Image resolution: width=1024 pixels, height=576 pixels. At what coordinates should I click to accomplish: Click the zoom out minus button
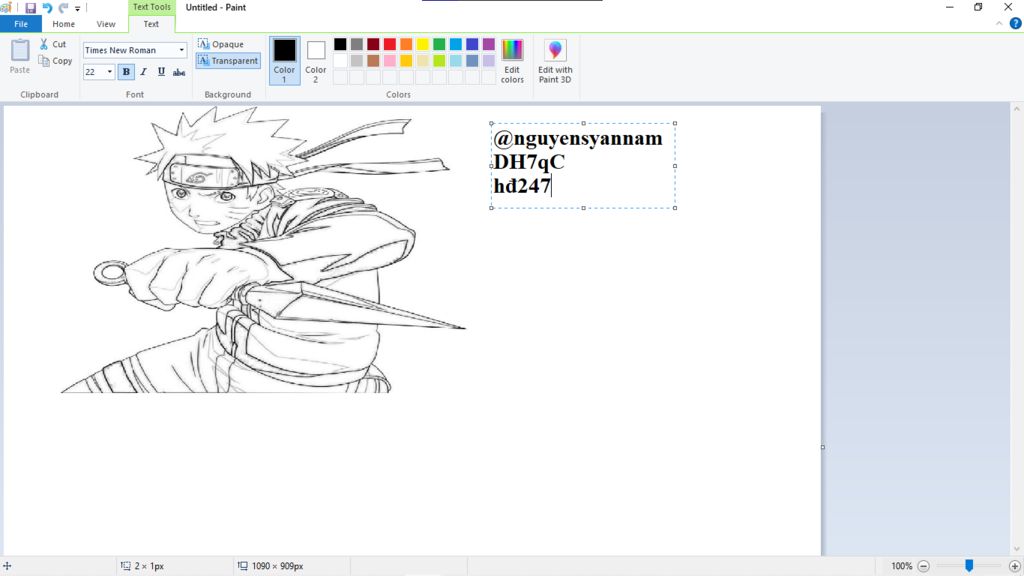tap(923, 566)
